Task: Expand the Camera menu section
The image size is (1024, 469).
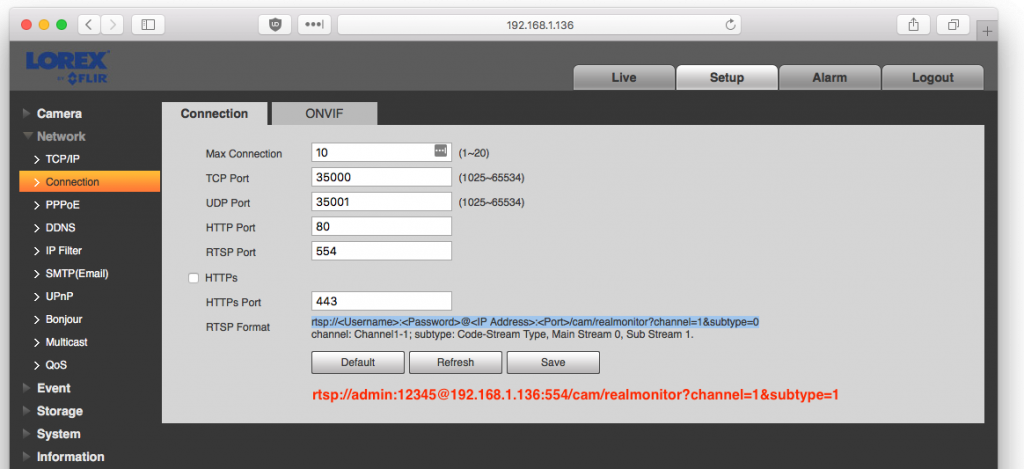Action: (59, 114)
